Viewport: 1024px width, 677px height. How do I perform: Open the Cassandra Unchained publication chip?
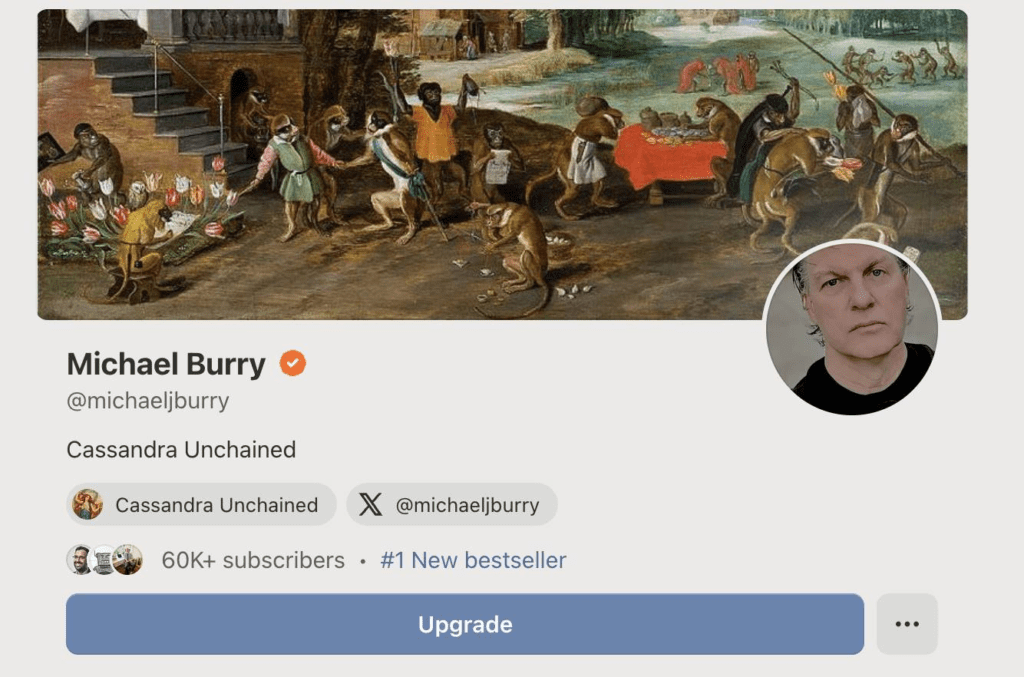click(x=201, y=505)
